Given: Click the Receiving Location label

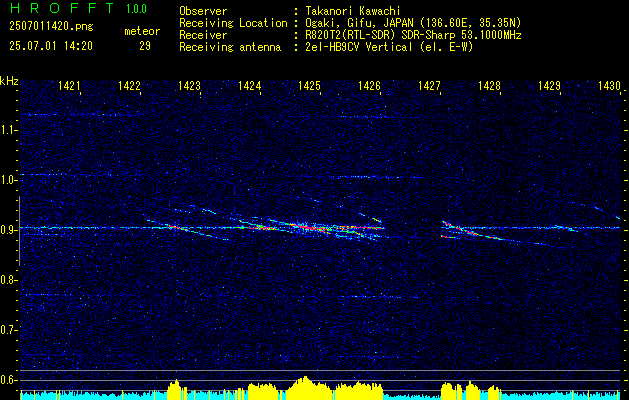Looking at the screenshot, I should [233, 23].
